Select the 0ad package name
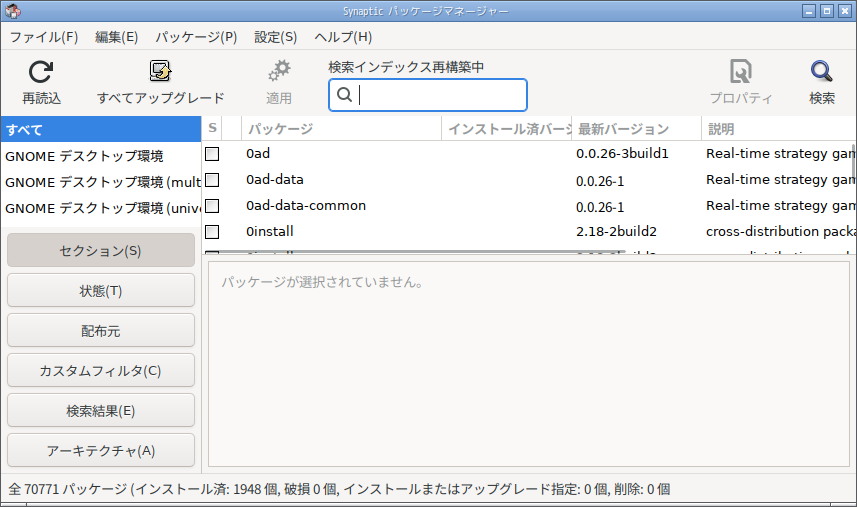Viewport: 857px width, 507px height. pos(258,154)
